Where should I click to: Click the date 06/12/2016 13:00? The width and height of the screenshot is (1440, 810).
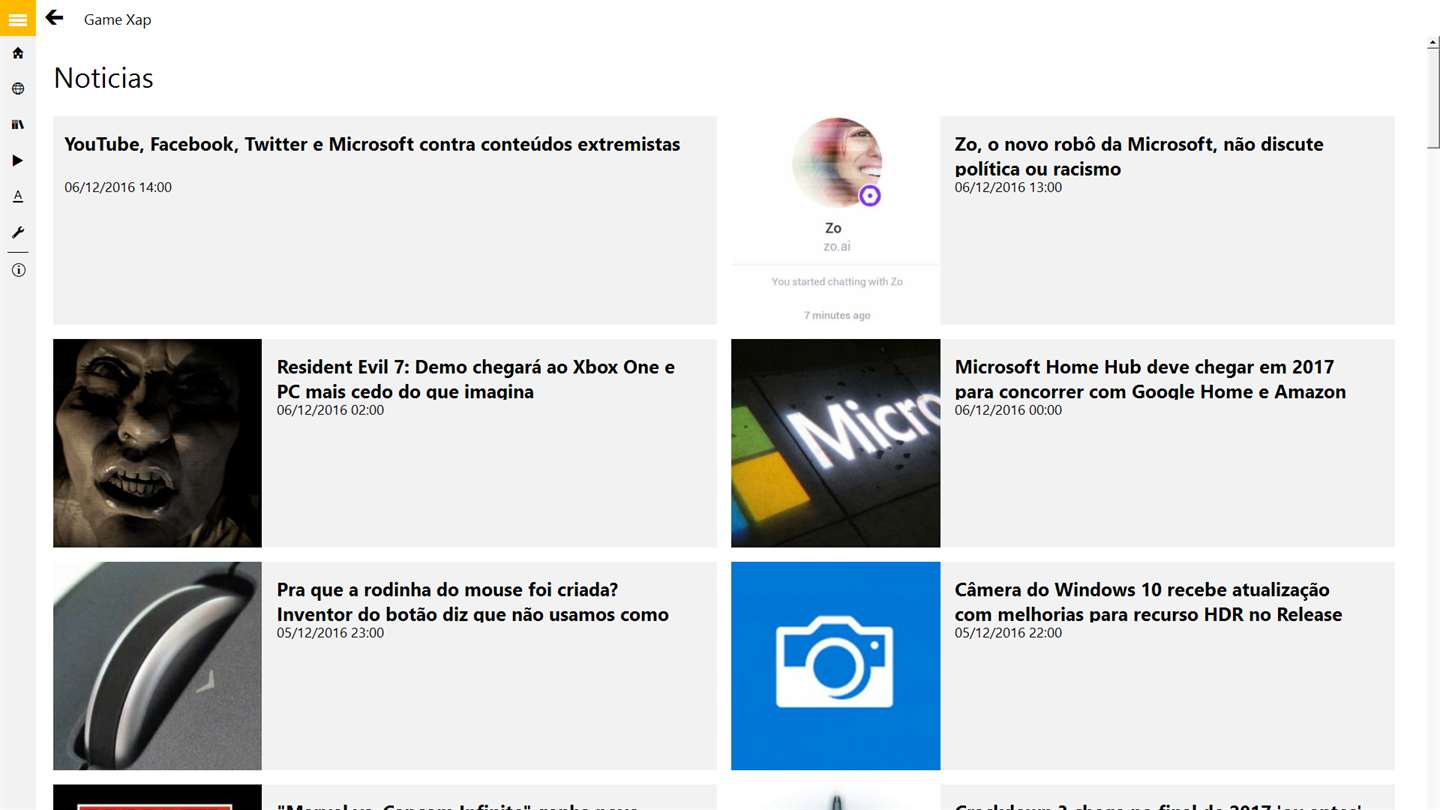[x=1008, y=187]
